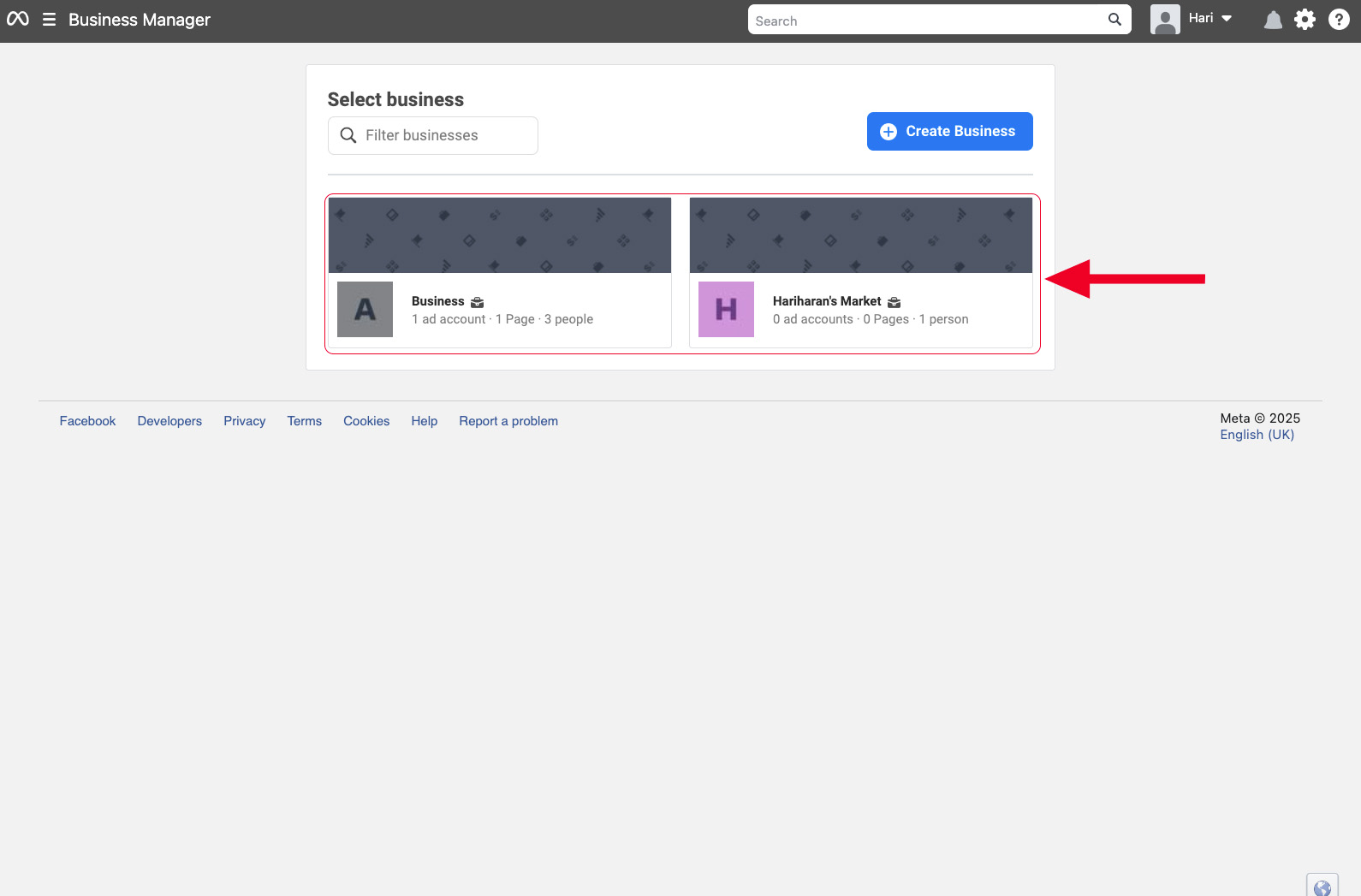The width and height of the screenshot is (1361, 896).
Task: Open the Developers footer link
Action: pos(169,421)
